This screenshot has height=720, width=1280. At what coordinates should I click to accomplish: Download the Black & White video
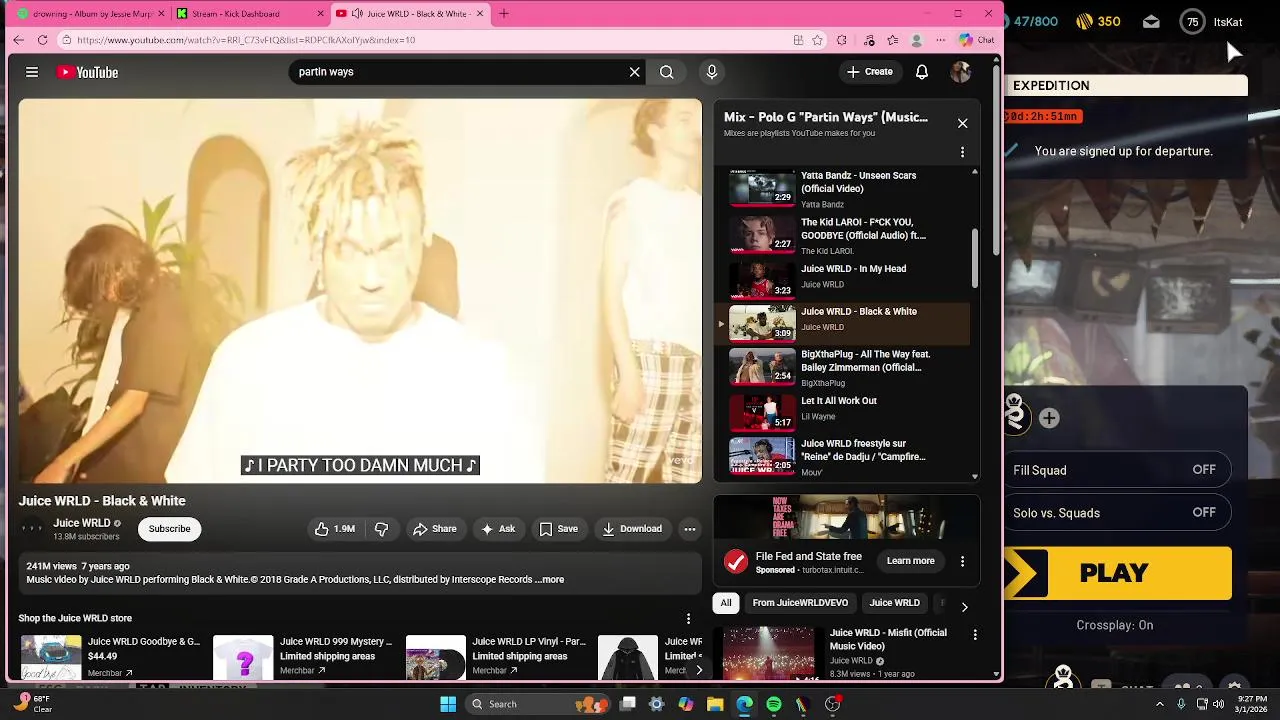pyautogui.click(x=632, y=529)
